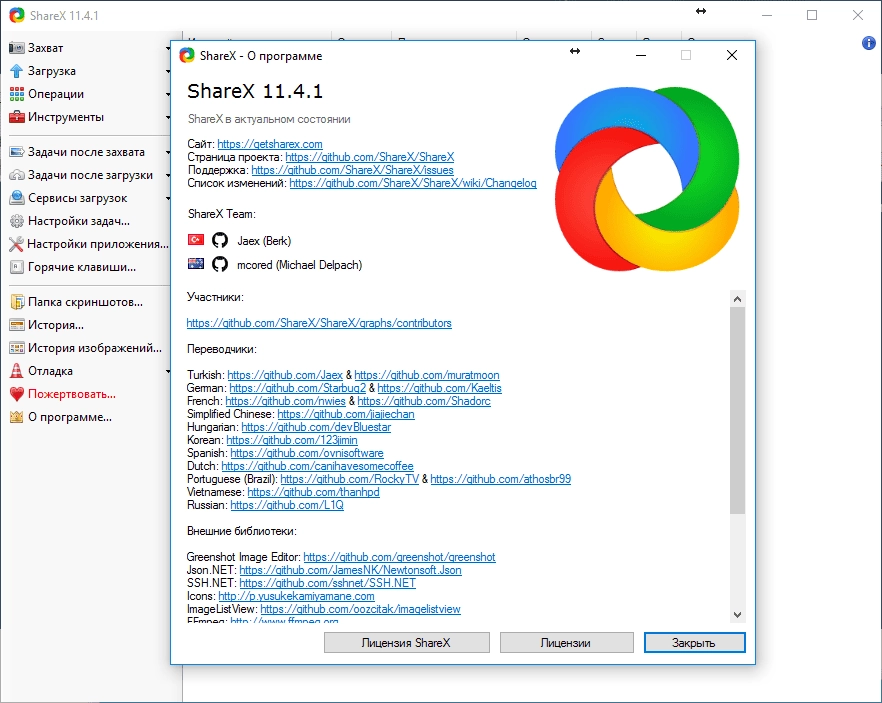The height and width of the screenshot is (703, 882).
Task: Expand the Отладка submenu arrow
Action: click(168, 372)
